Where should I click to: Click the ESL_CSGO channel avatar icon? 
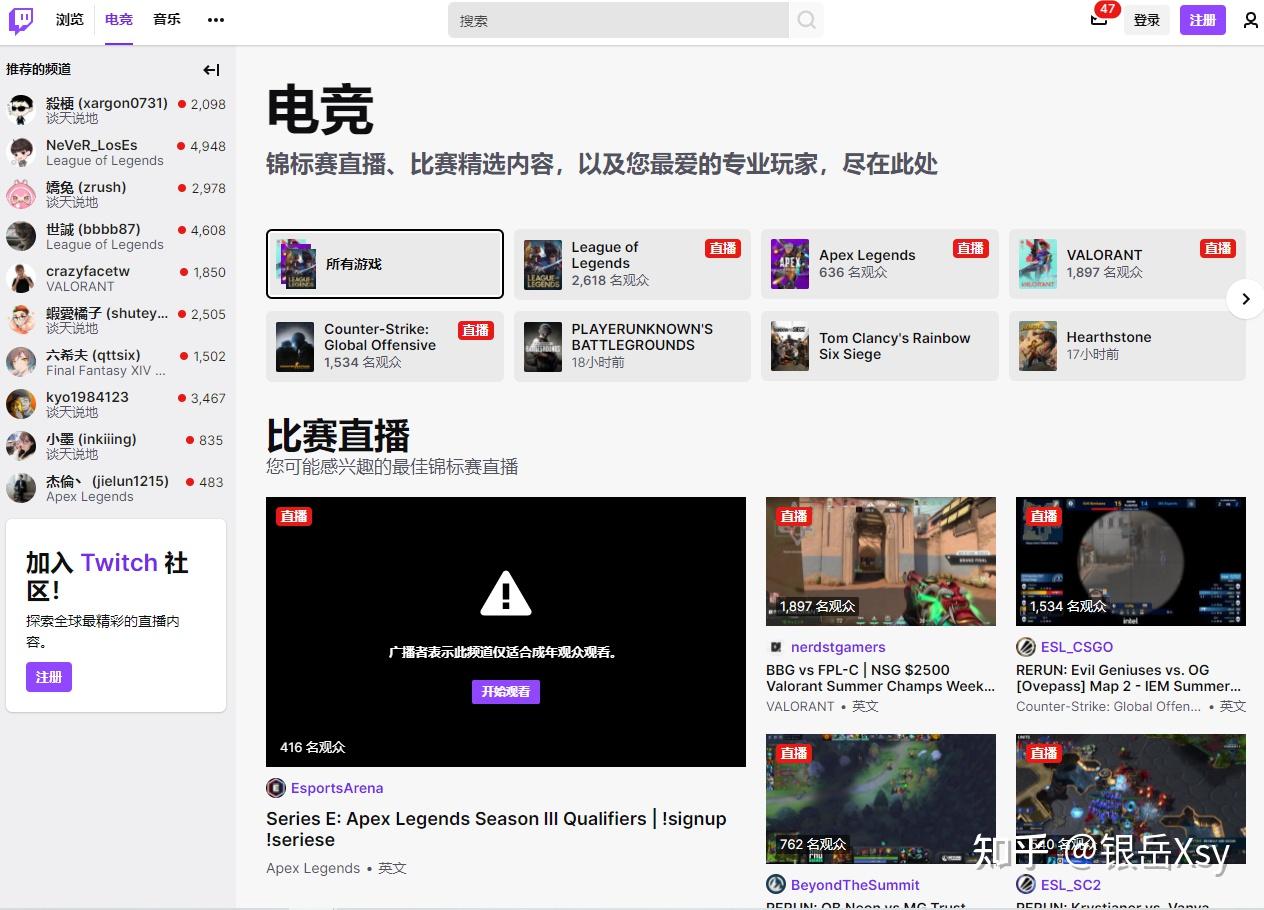(x=1026, y=647)
